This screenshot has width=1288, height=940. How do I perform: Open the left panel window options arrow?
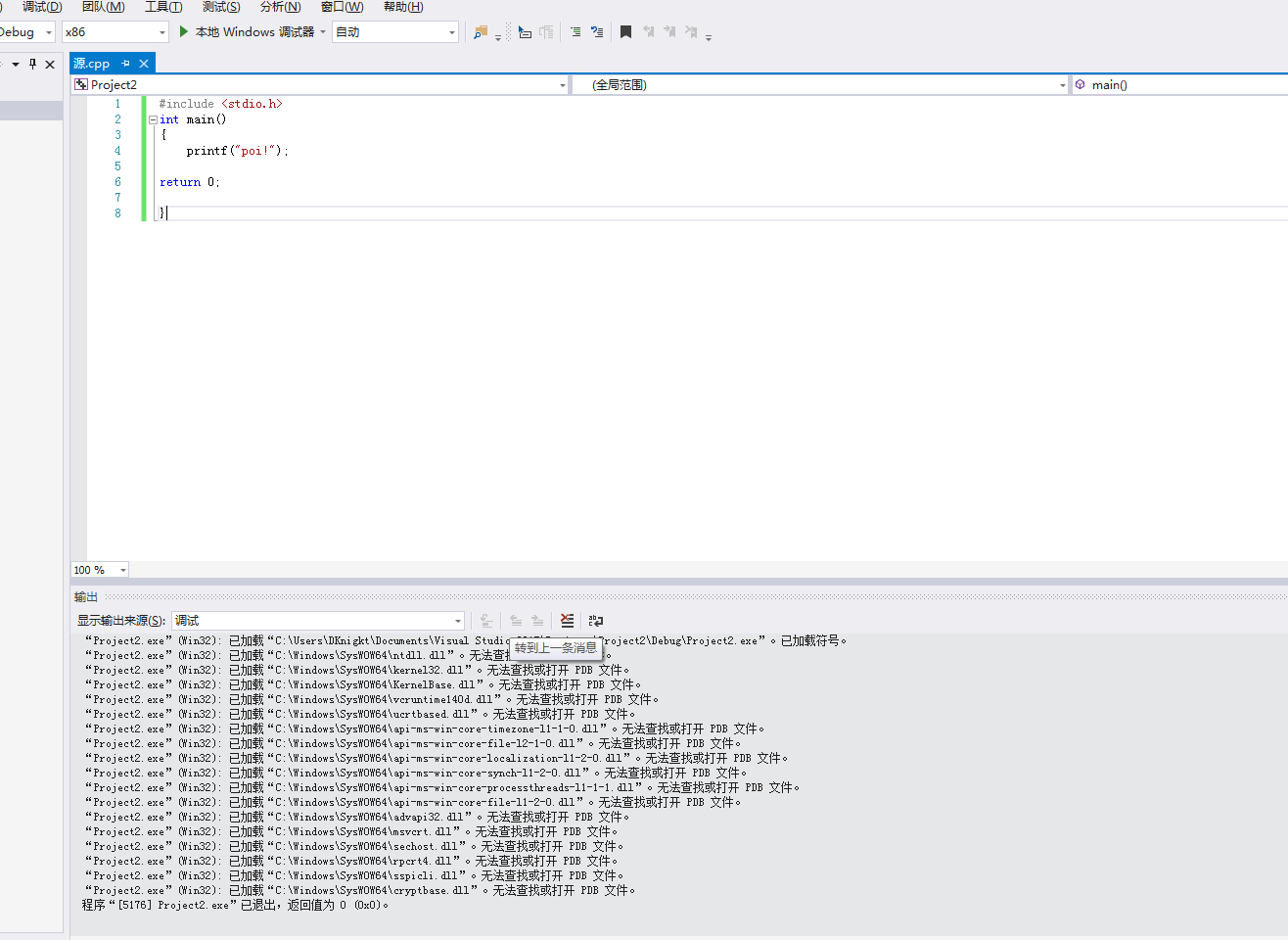(16, 65)
